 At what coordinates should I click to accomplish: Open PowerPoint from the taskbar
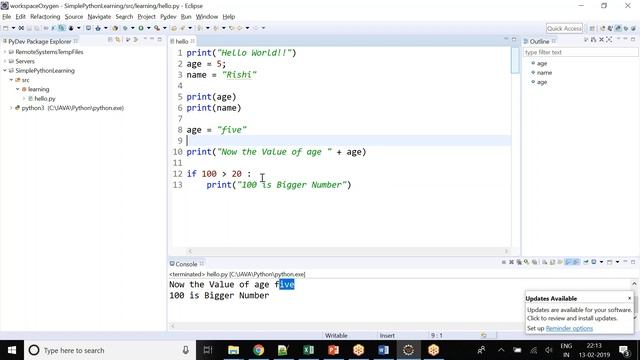click(333, 350)
